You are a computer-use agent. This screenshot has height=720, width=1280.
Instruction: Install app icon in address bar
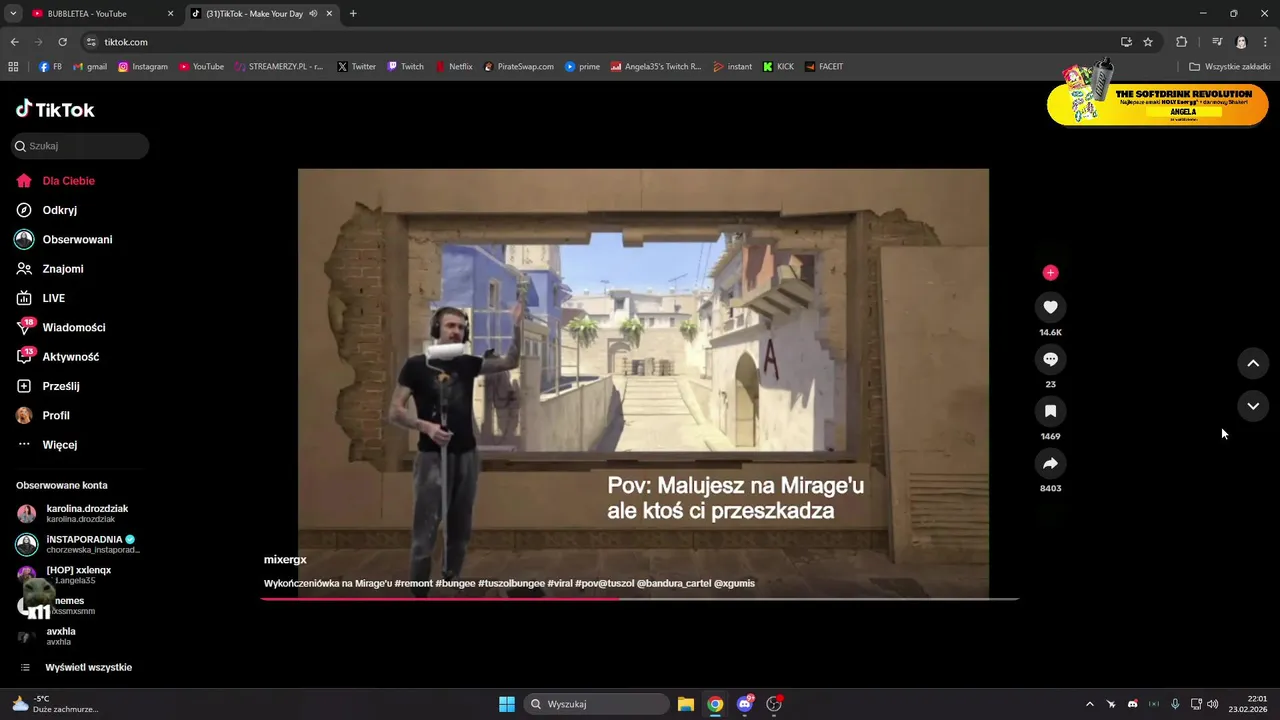point(1126,42)
